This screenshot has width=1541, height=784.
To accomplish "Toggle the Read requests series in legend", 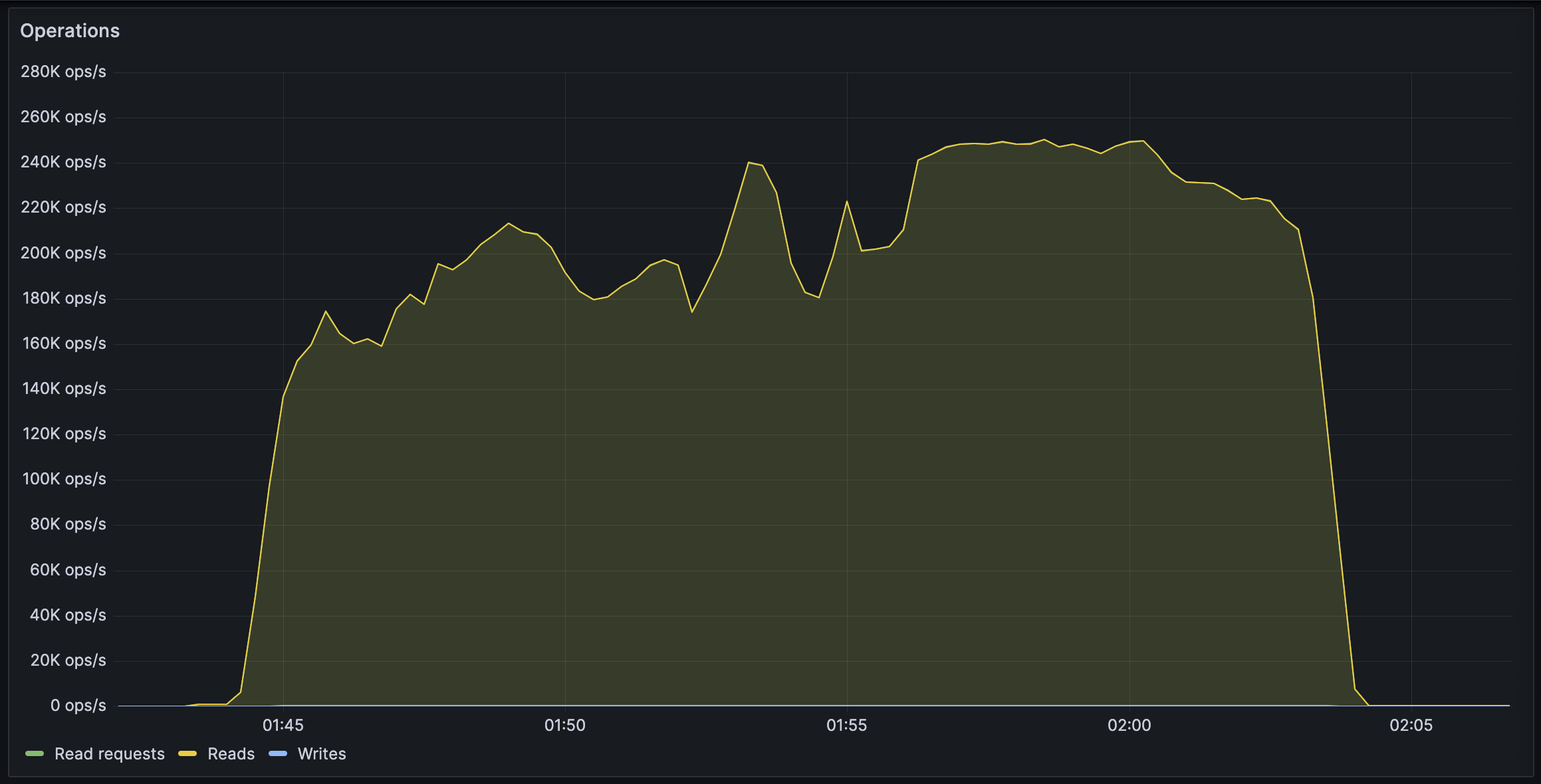I will 110,753.
